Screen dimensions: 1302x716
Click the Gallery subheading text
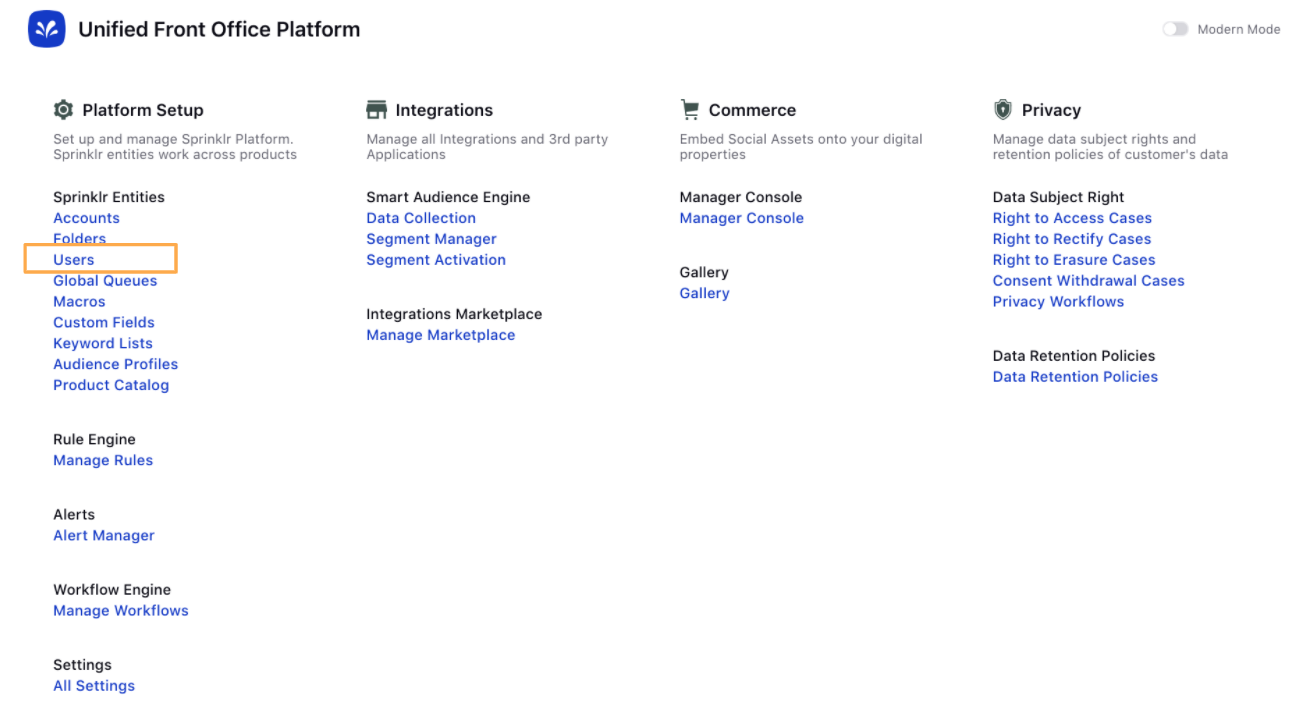click(x=704, y=272)
